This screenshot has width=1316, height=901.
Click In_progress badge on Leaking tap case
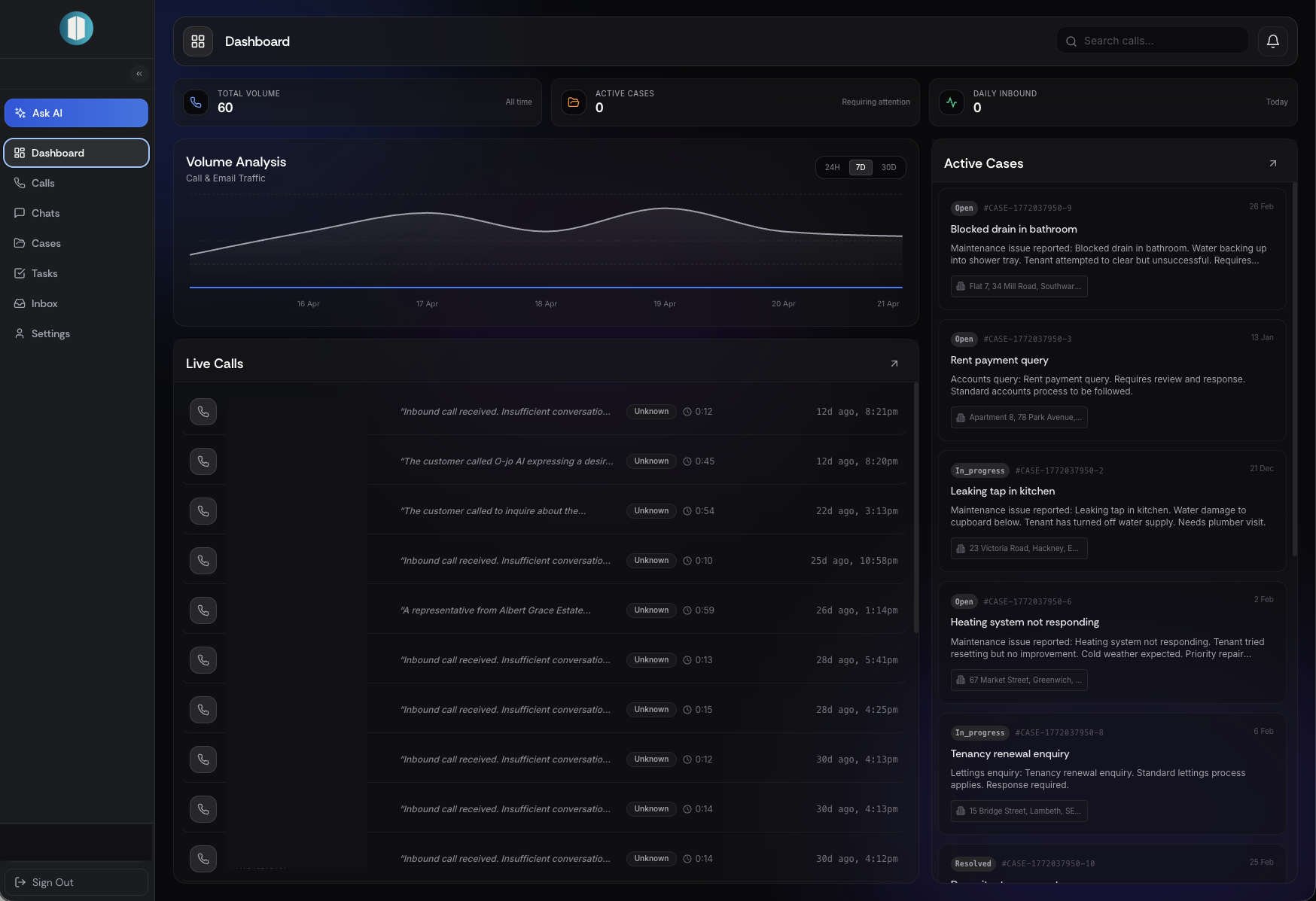tap(979, 470)
